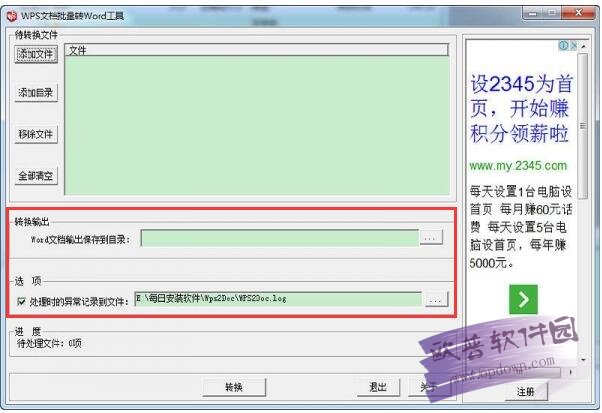
Task: Click the 文件 column header
Action: tap(256, 50)
